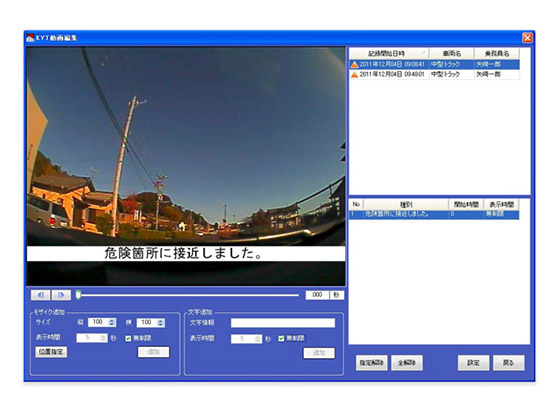The height and width of the screenshot is (420, 560).
Task: Click the 戻る button
Action: 509,363
